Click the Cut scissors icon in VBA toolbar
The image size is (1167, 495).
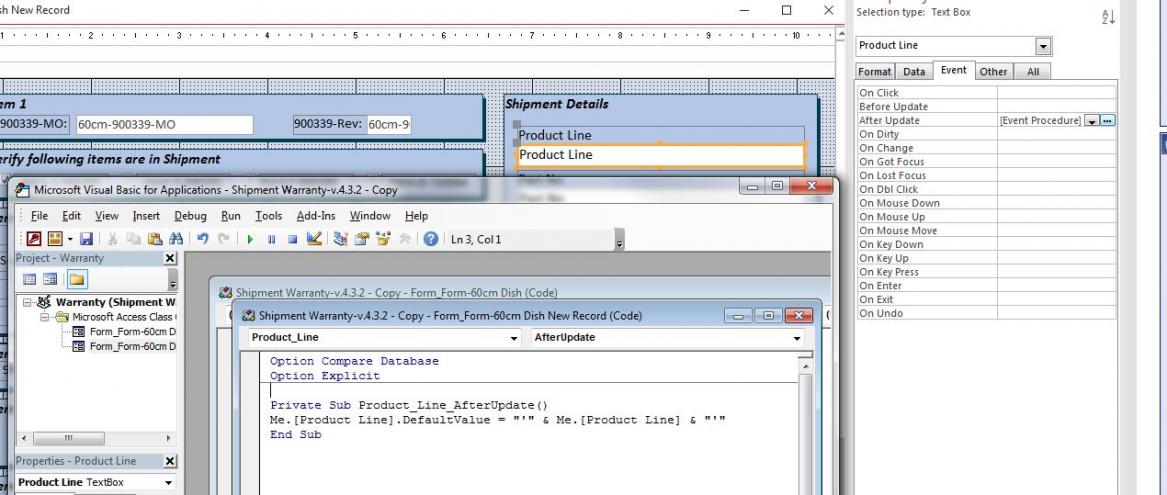coord(112,239)
